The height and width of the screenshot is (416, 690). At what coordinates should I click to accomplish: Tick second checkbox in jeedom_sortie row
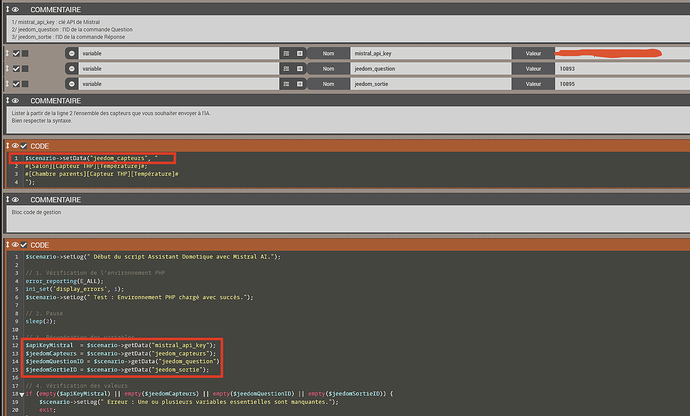(25, 84)
